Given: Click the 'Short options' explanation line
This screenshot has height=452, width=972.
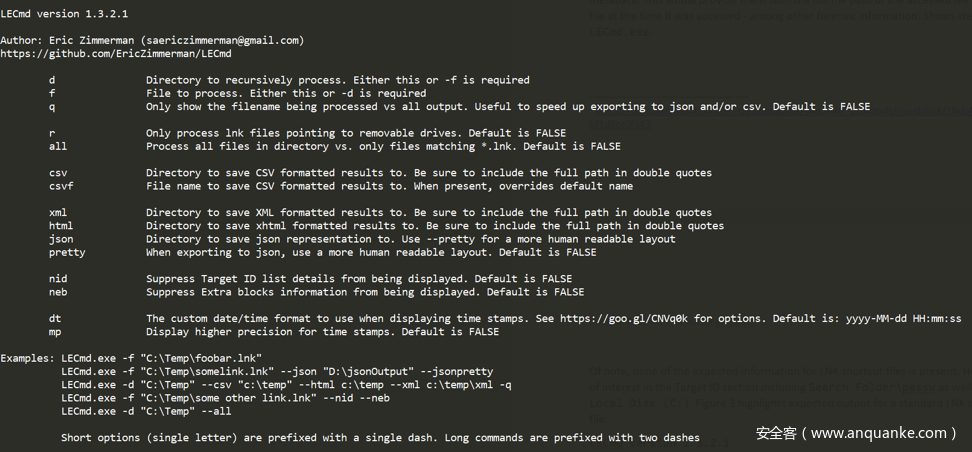Looking at the screenshot, I should pos(380,438).
